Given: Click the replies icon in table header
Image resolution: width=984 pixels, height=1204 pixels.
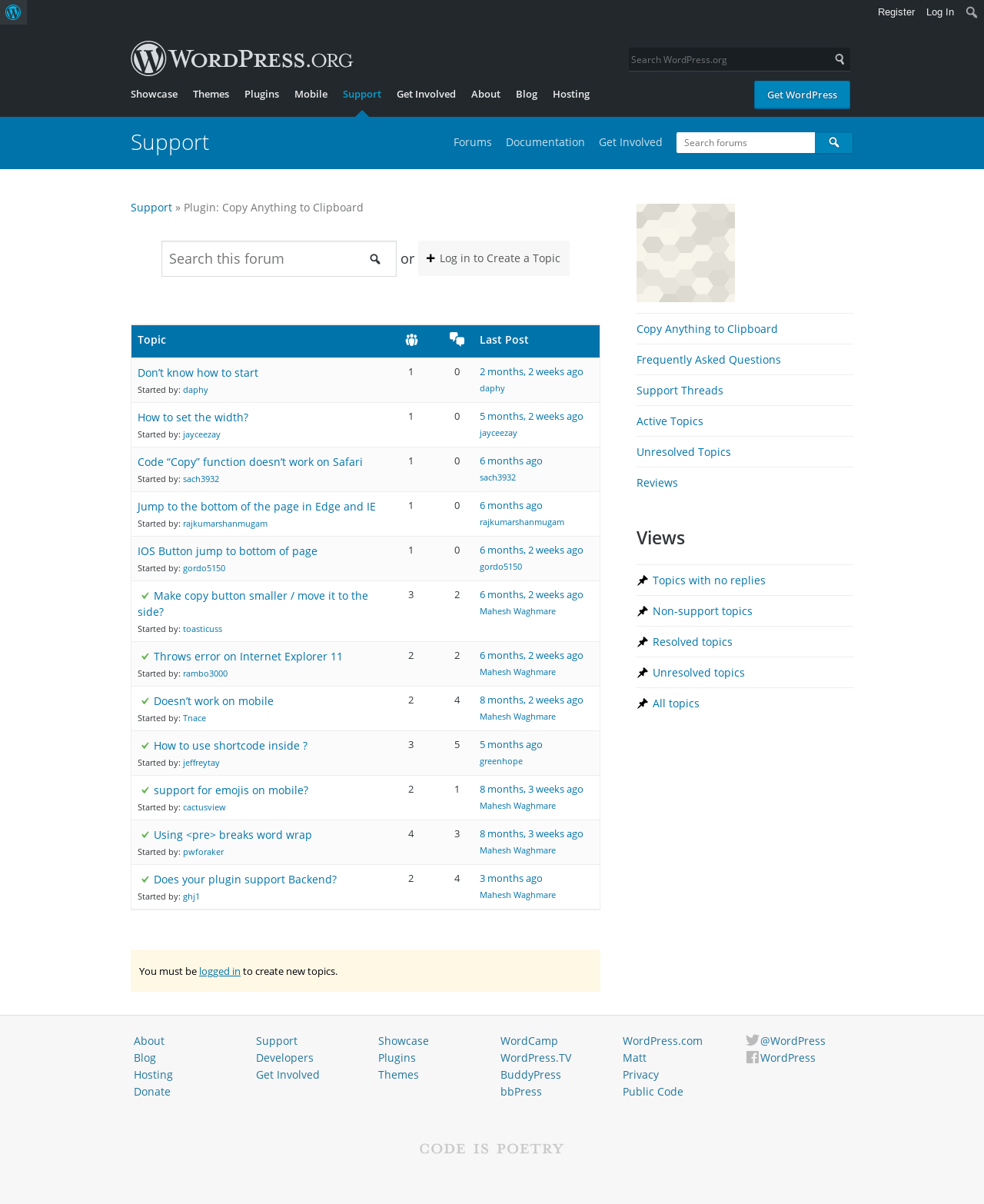Looking at the screenshot, I should coord(457,340).
